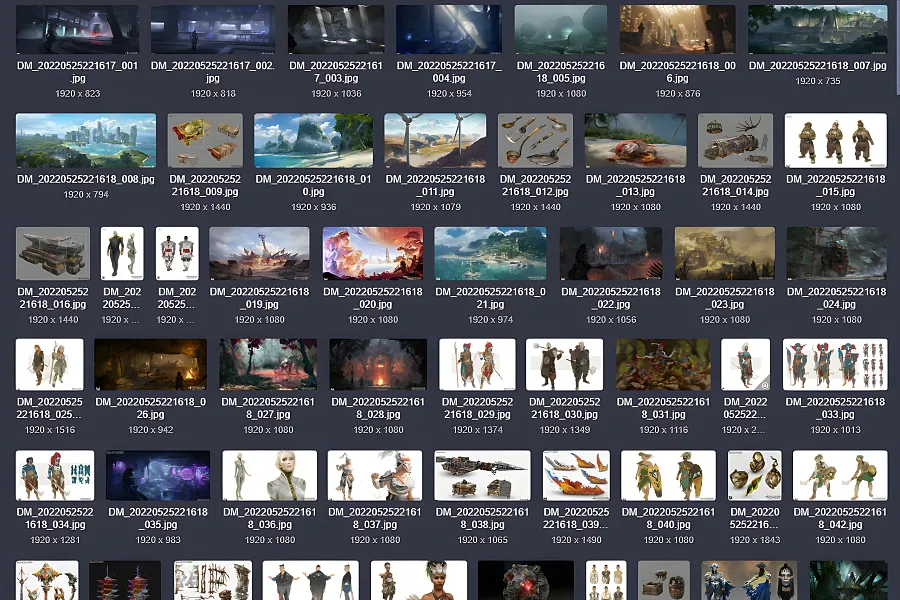Click the 1920 x 1843 dimension label

coord(755,540)
